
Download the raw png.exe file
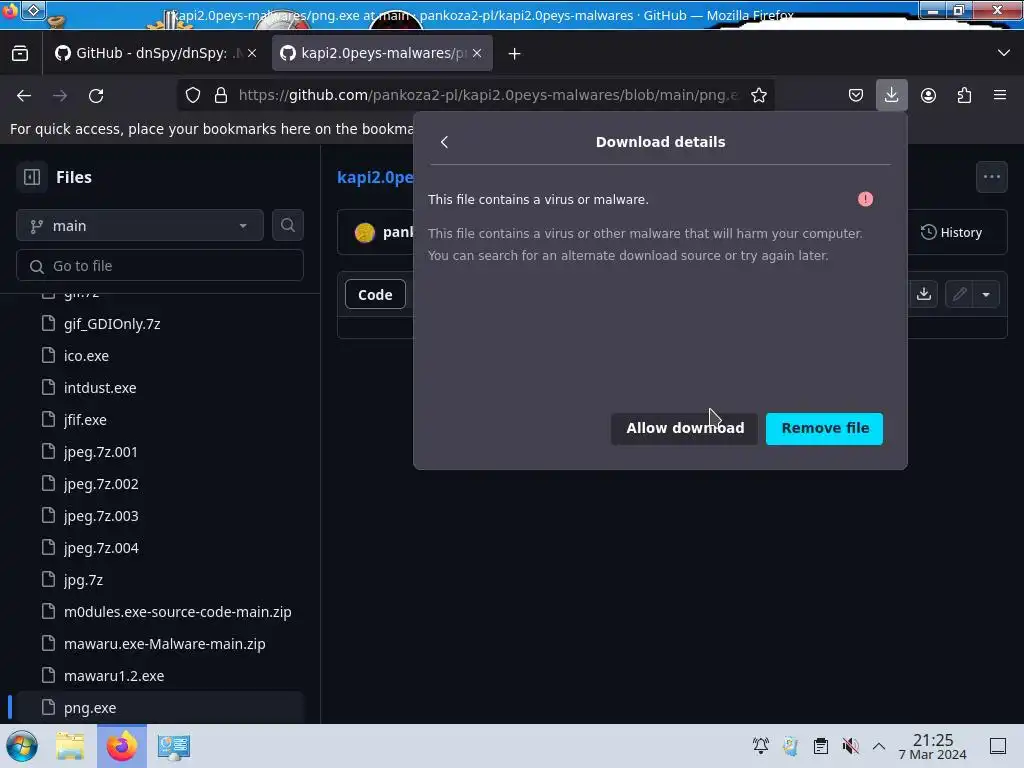(x=924, y=294)
